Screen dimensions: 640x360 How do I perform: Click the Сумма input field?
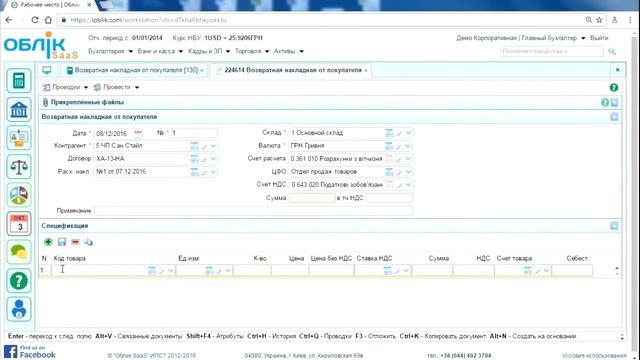coord(312,198)
